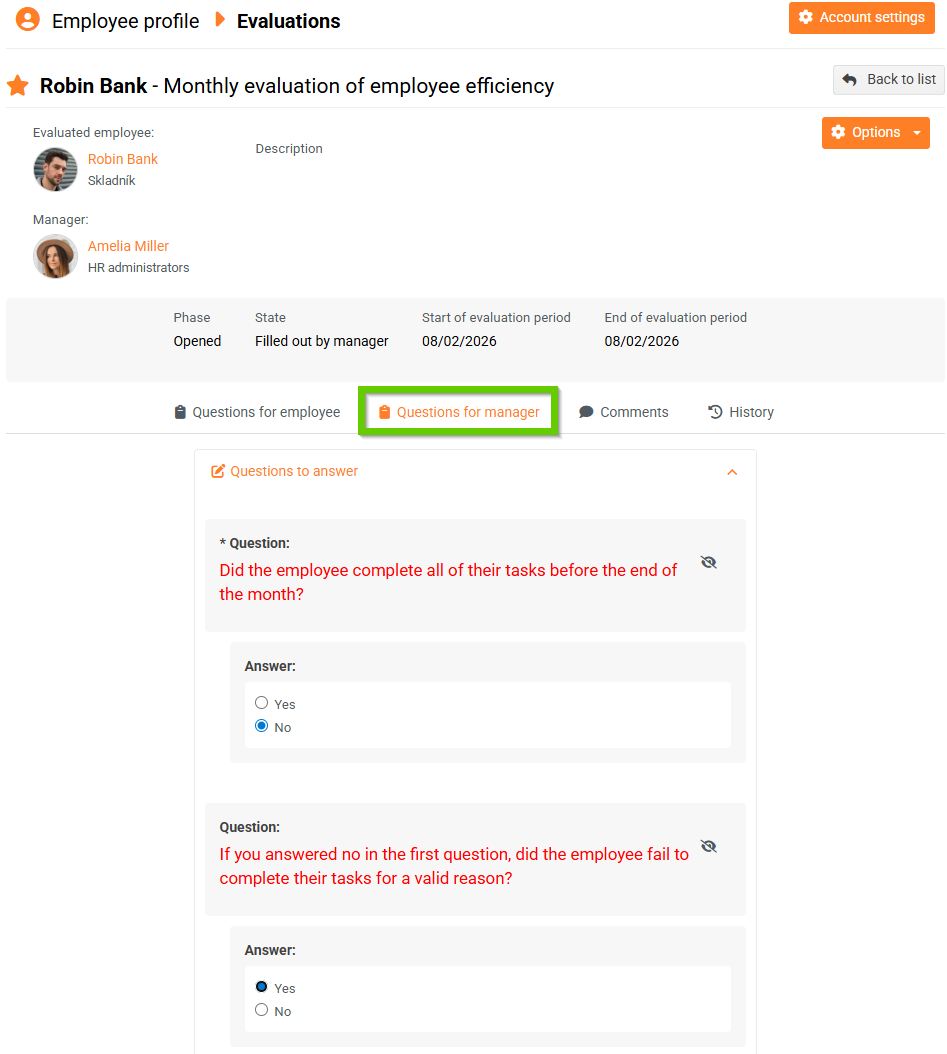Image resolution: width=947 pixels, height=1054 pixels.
Task: Select Yes for tasks completed question
Action: 262,703
